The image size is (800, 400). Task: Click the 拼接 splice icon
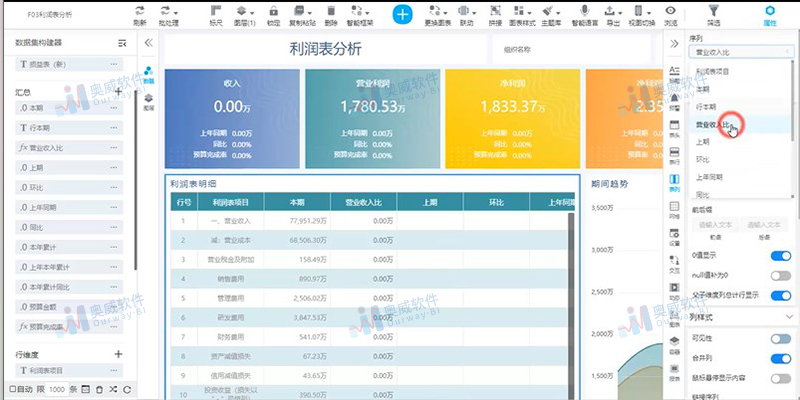(495, 11)
